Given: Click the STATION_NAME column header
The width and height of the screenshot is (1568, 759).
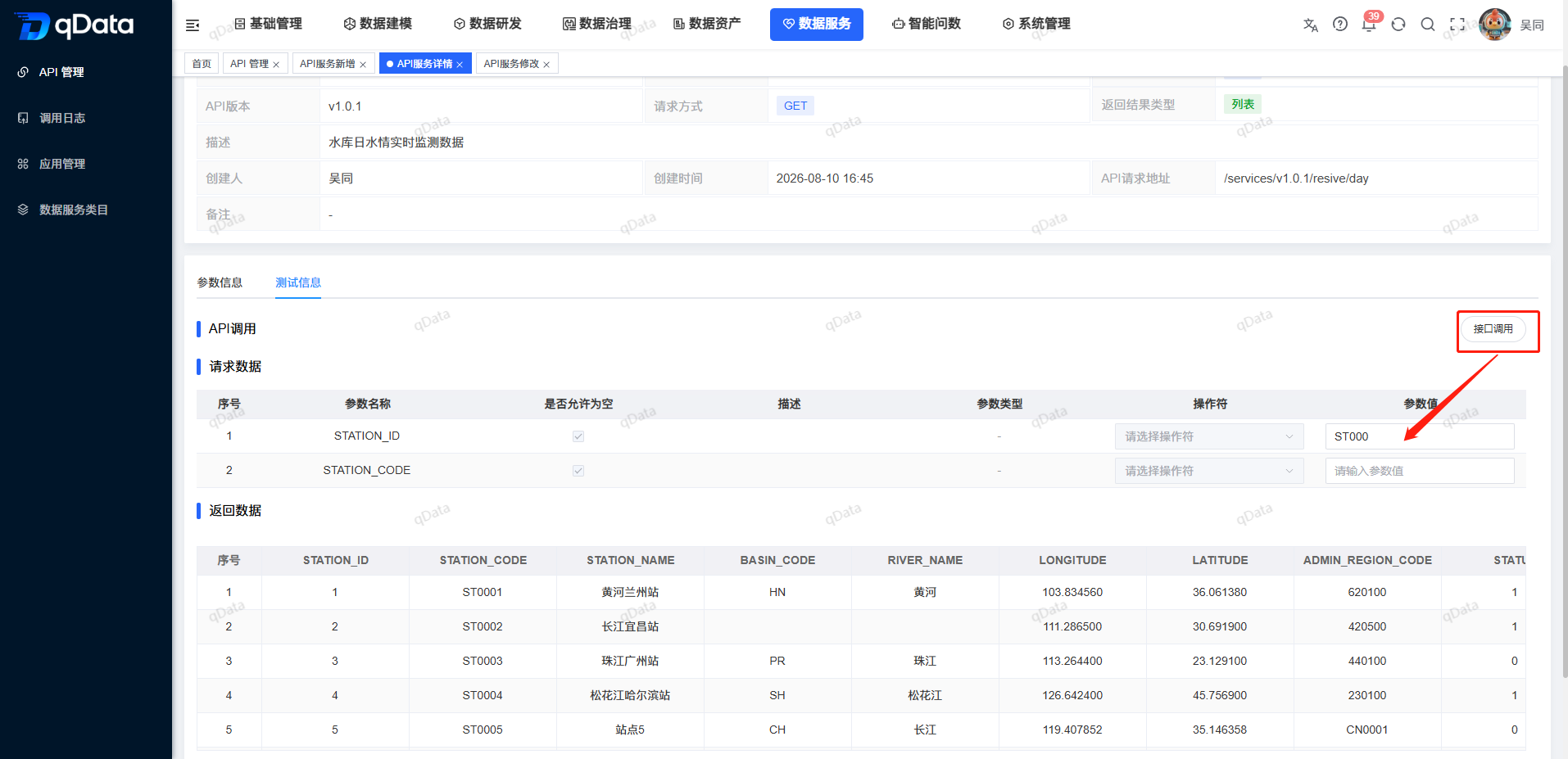Looking at the screenshot, I should [630, 560].
